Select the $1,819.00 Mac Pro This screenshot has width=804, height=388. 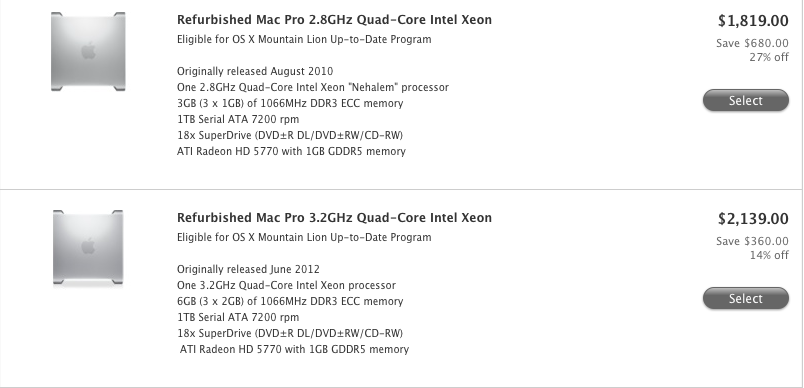(746, 100)
